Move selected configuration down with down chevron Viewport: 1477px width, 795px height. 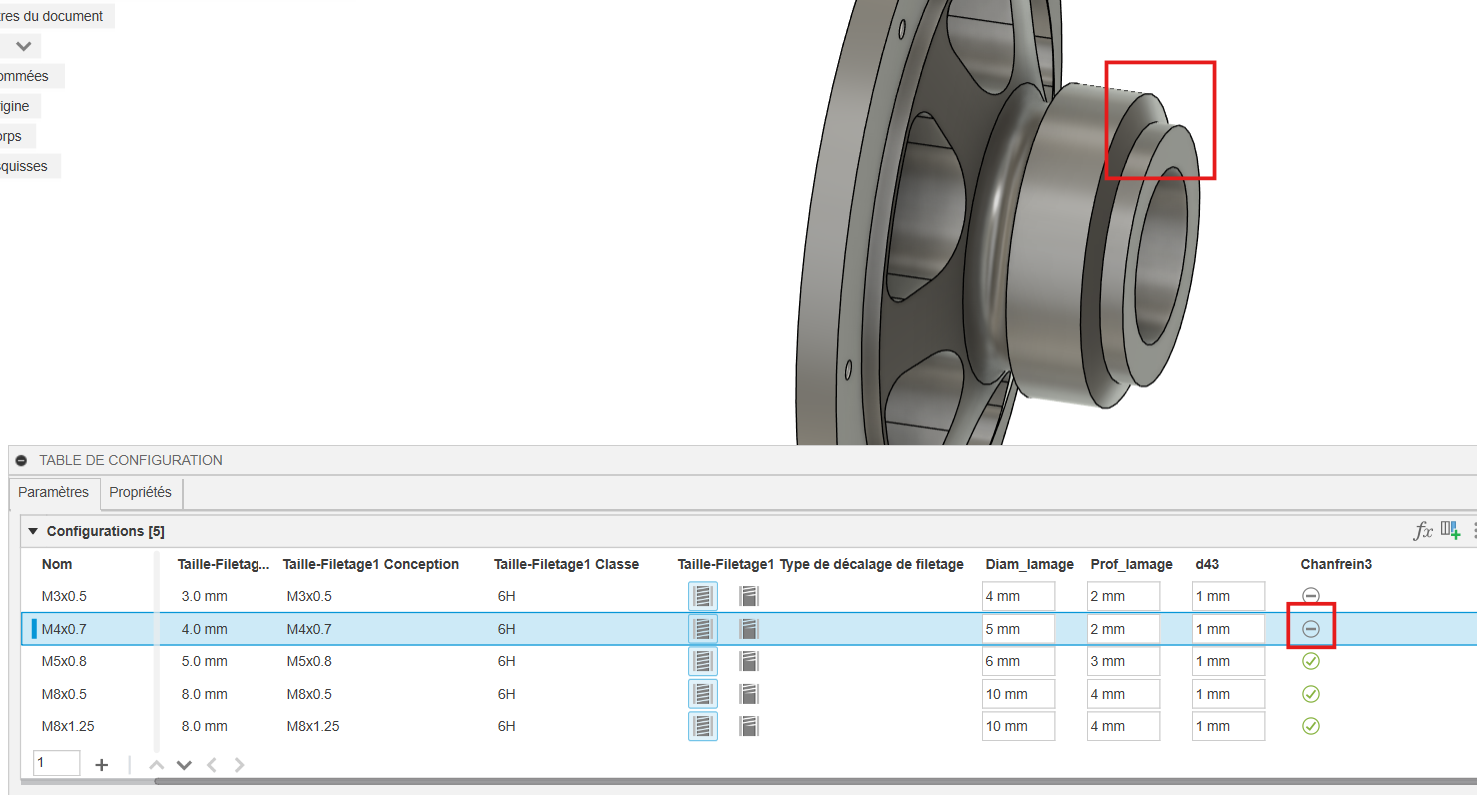184,765
